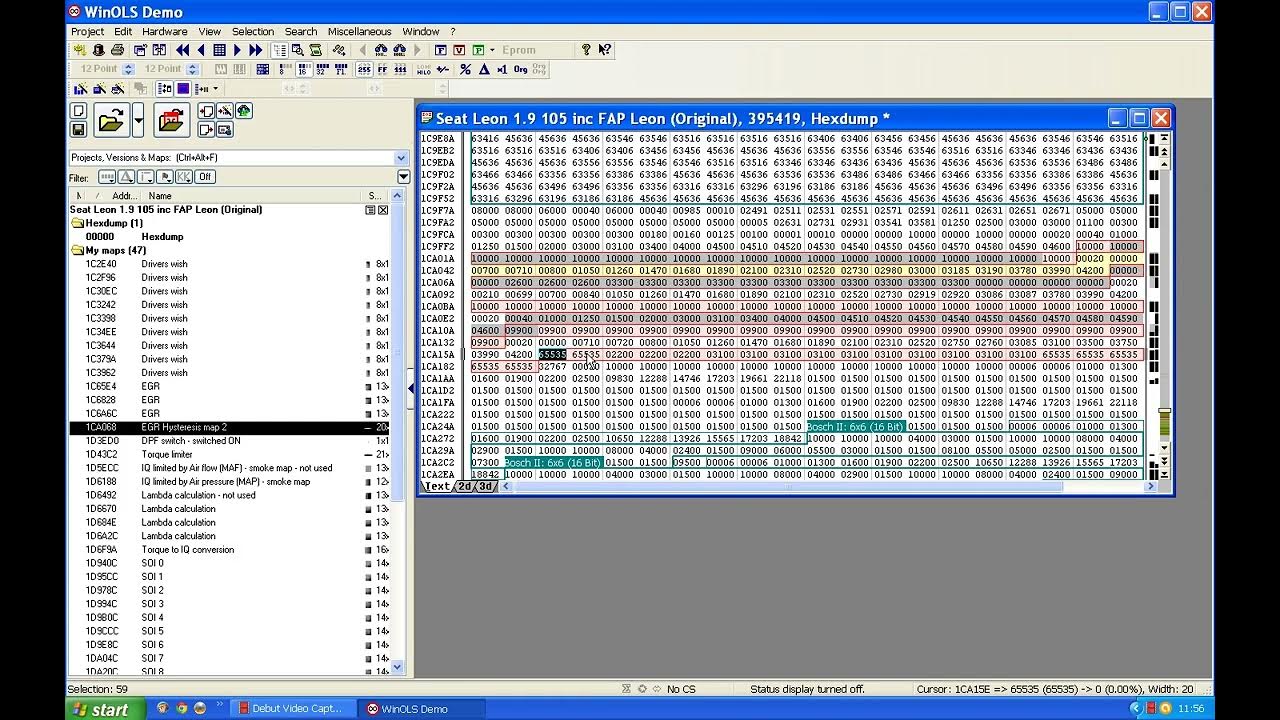Switch to 8-bit display mode

[283, 69]
